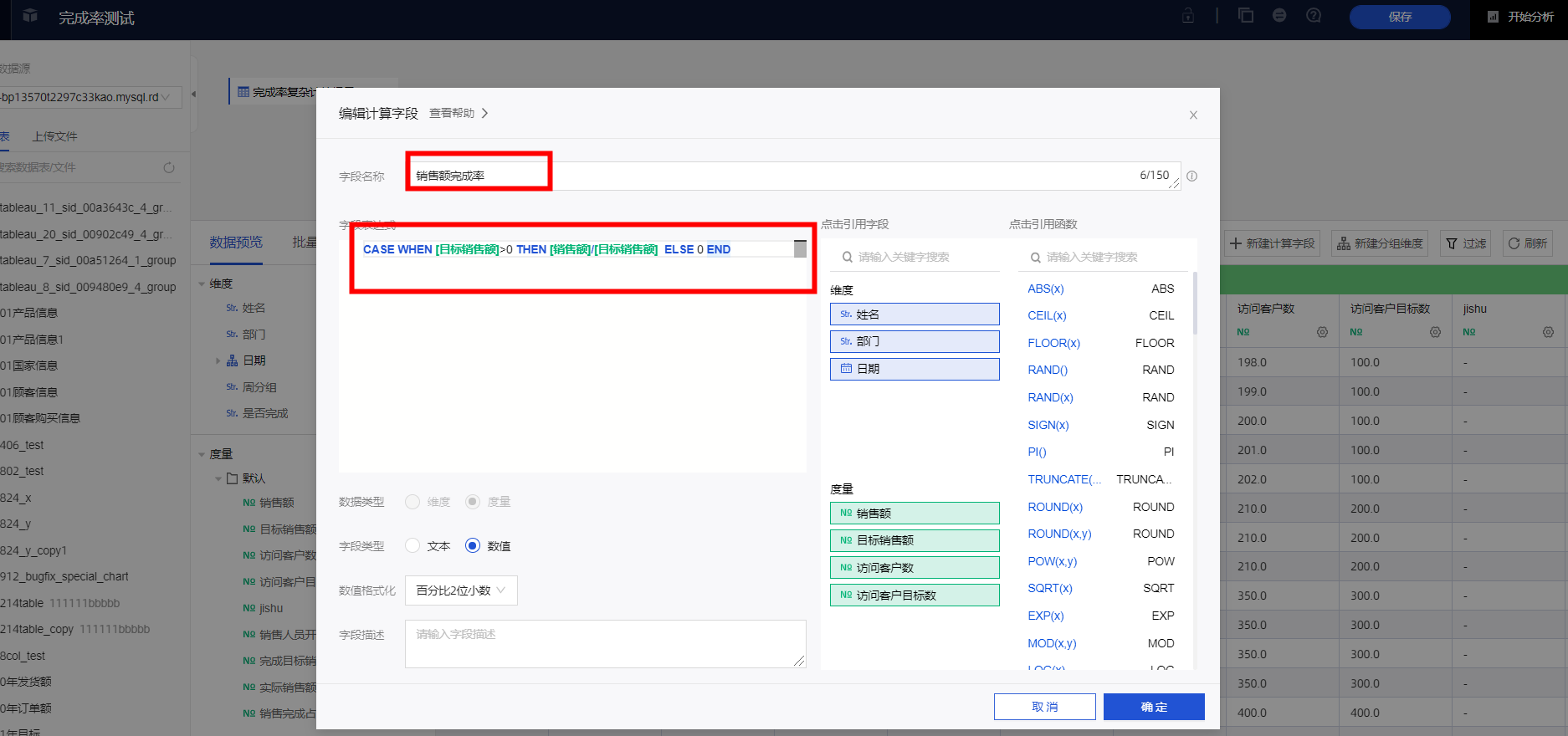Open the 百分比2位小数 format dropdown
1568x736 pixels.
(x=461, y=590)
